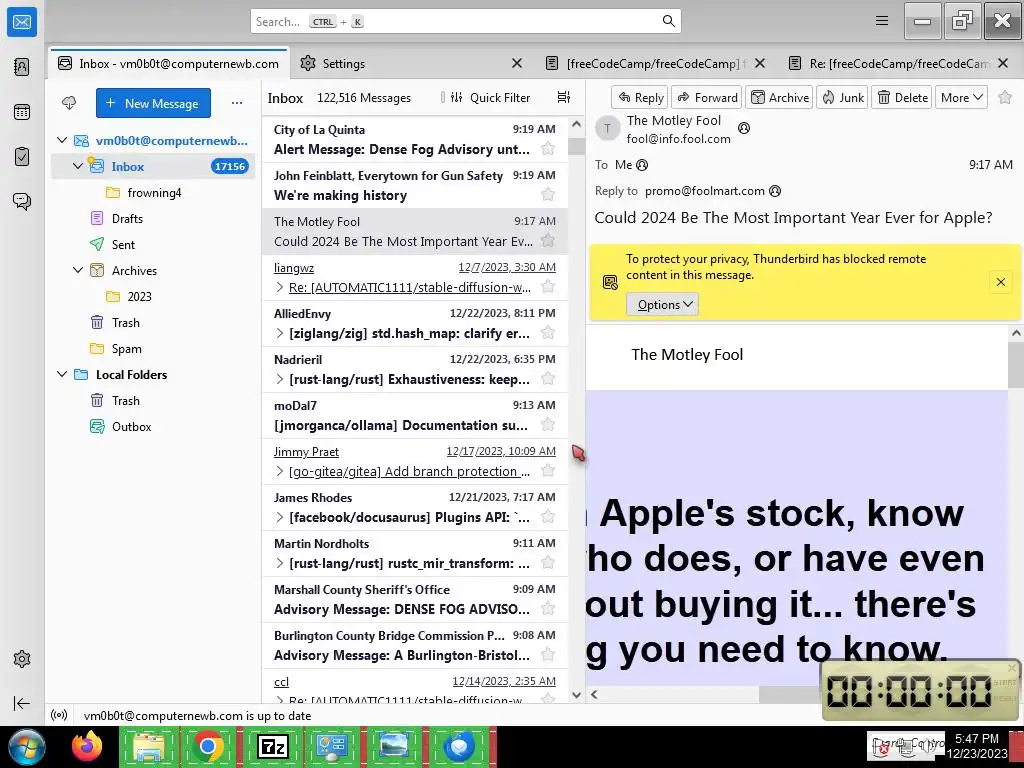Delete the open message

coord(902,97)
